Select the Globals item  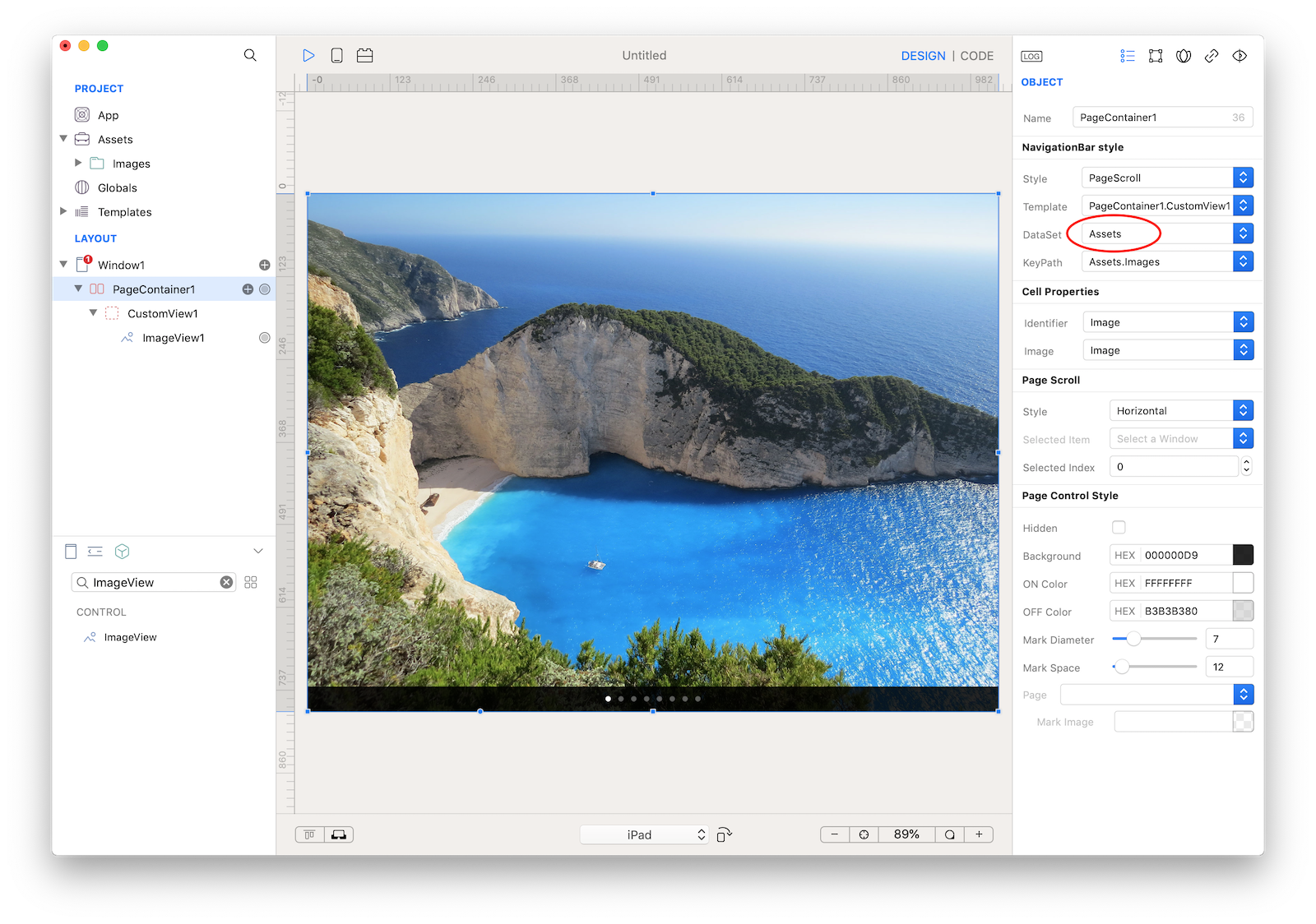(x=117, y=187)
